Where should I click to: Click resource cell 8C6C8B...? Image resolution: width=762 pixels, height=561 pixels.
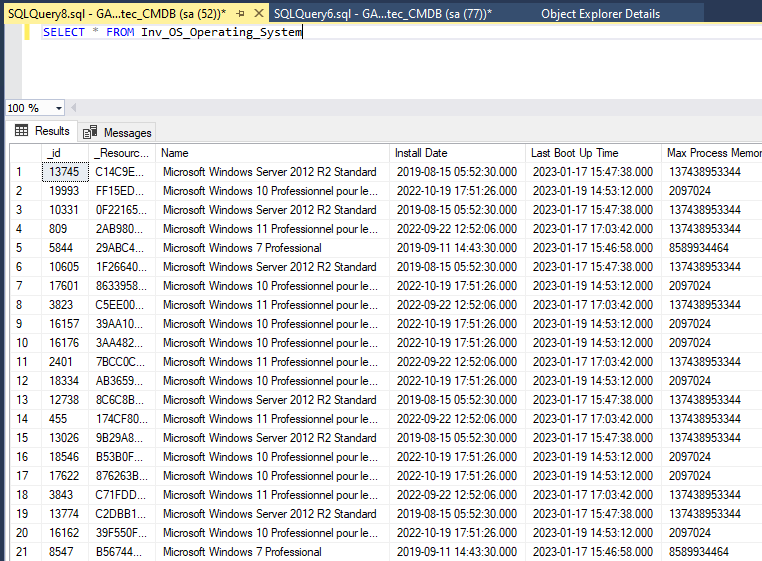tap(122, 400)
